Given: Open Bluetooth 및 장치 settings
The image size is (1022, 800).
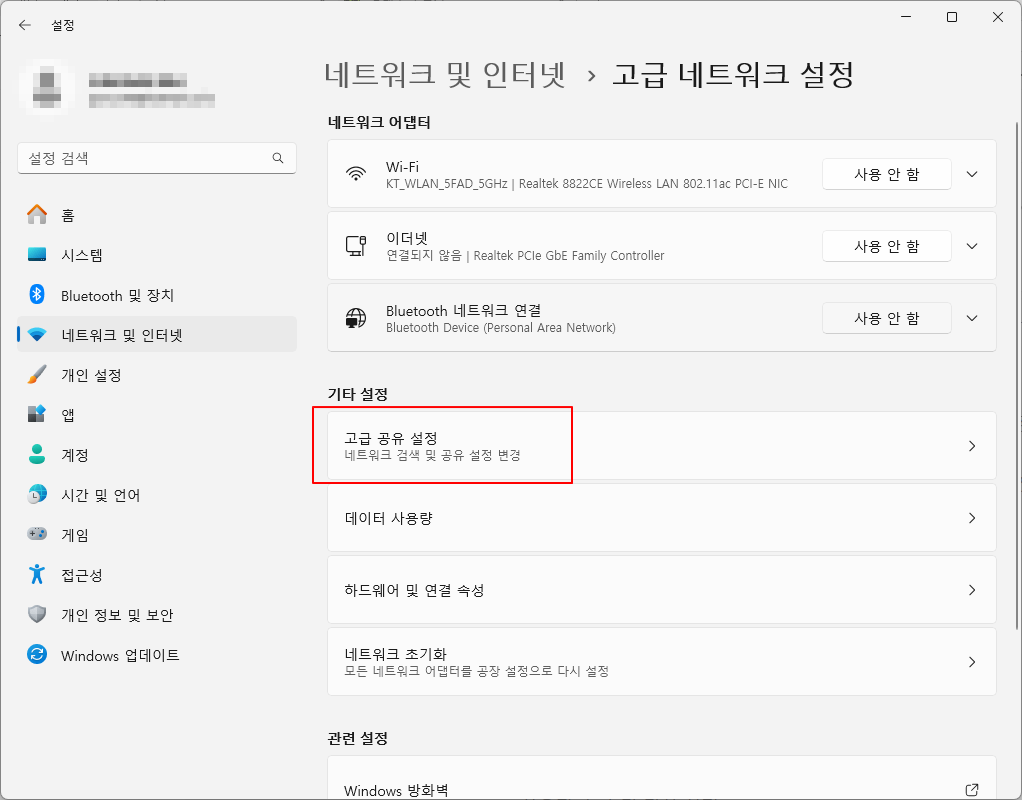Looking at the screenshot, I should pyautogui.click(x=41, y=294).
